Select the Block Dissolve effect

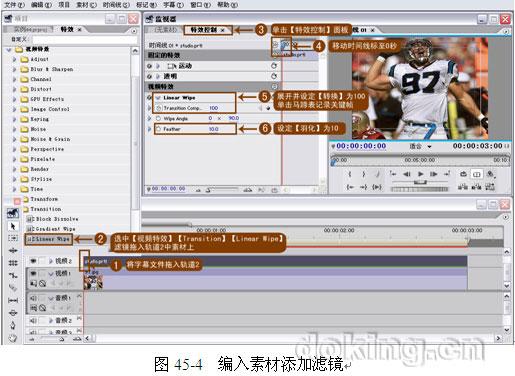click(53, 219)
